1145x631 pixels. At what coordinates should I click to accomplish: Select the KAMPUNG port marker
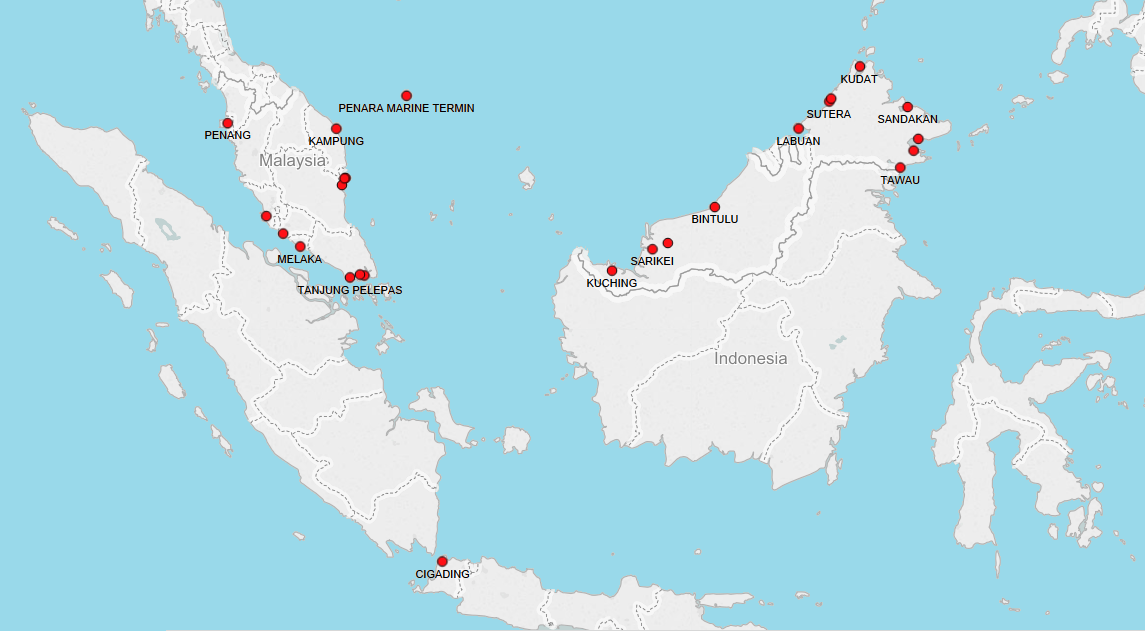tap(336, 127)
